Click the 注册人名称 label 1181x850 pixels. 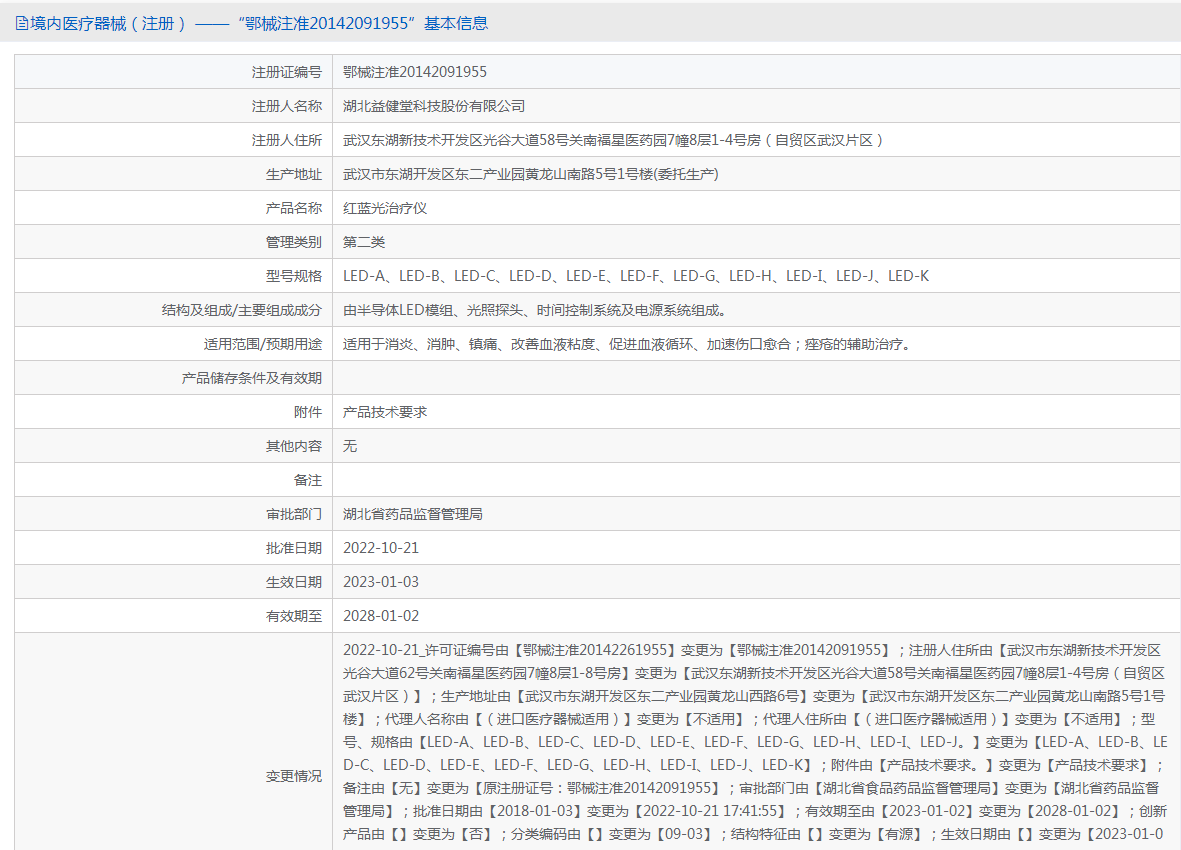286,106
